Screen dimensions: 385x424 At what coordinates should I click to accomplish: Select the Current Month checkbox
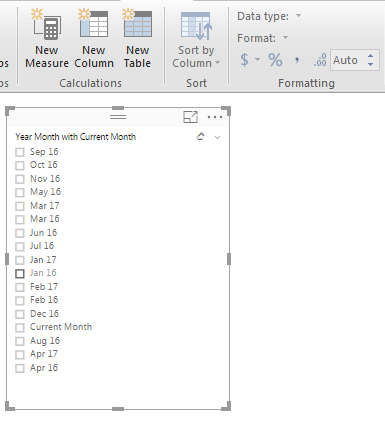click(x=20, y=327)
